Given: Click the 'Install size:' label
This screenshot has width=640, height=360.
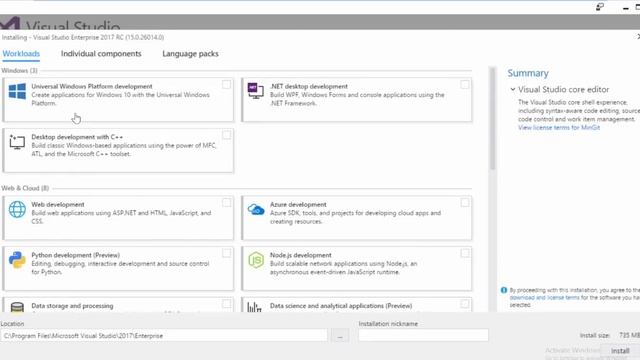Looking at the screenshot, I should pos(595,335).
